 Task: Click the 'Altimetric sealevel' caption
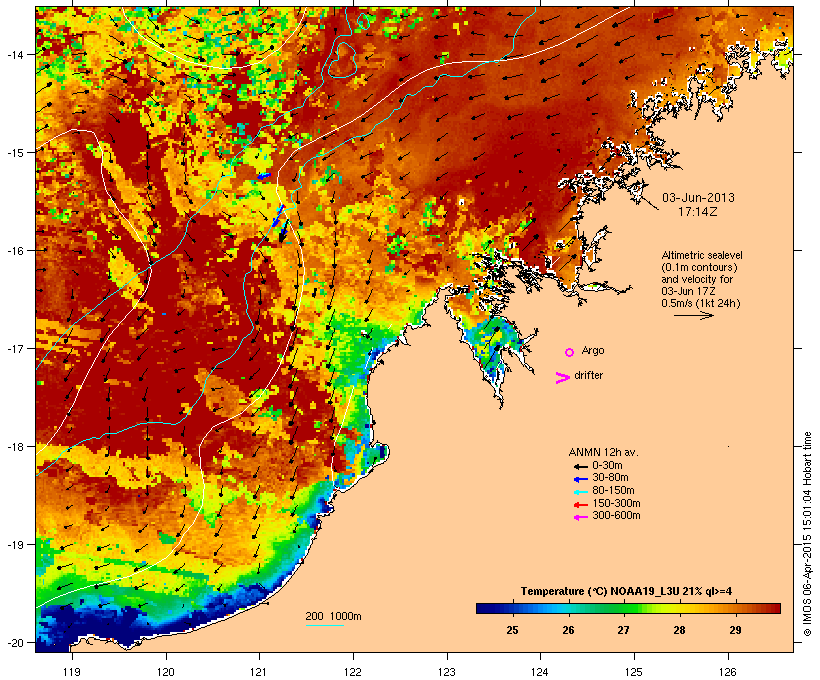coord(702,255)
